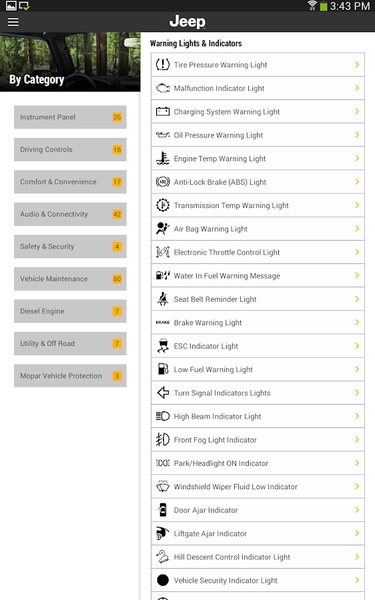The height and width of the screenshot is (600, 375).
Task: Expand Seat Belt Reminder Light chevron
Action: pos(357,299)
